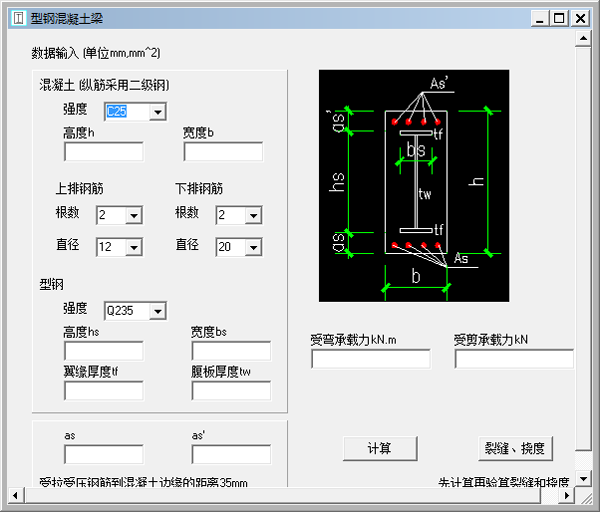Open the concrete 强度 C25 dropdown

point(158,112)
